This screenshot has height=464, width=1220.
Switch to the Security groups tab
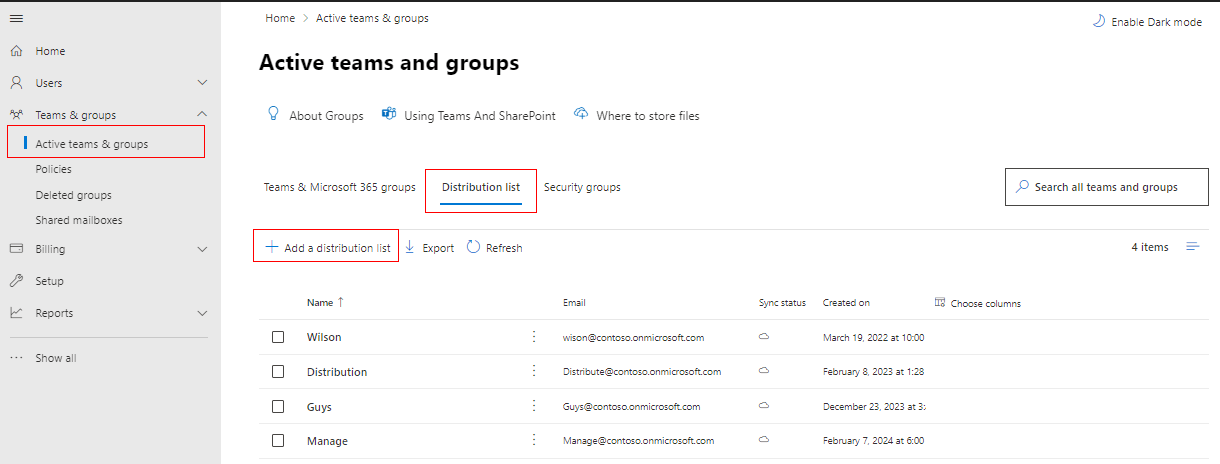pyautogui.click(x=582, y=187)
